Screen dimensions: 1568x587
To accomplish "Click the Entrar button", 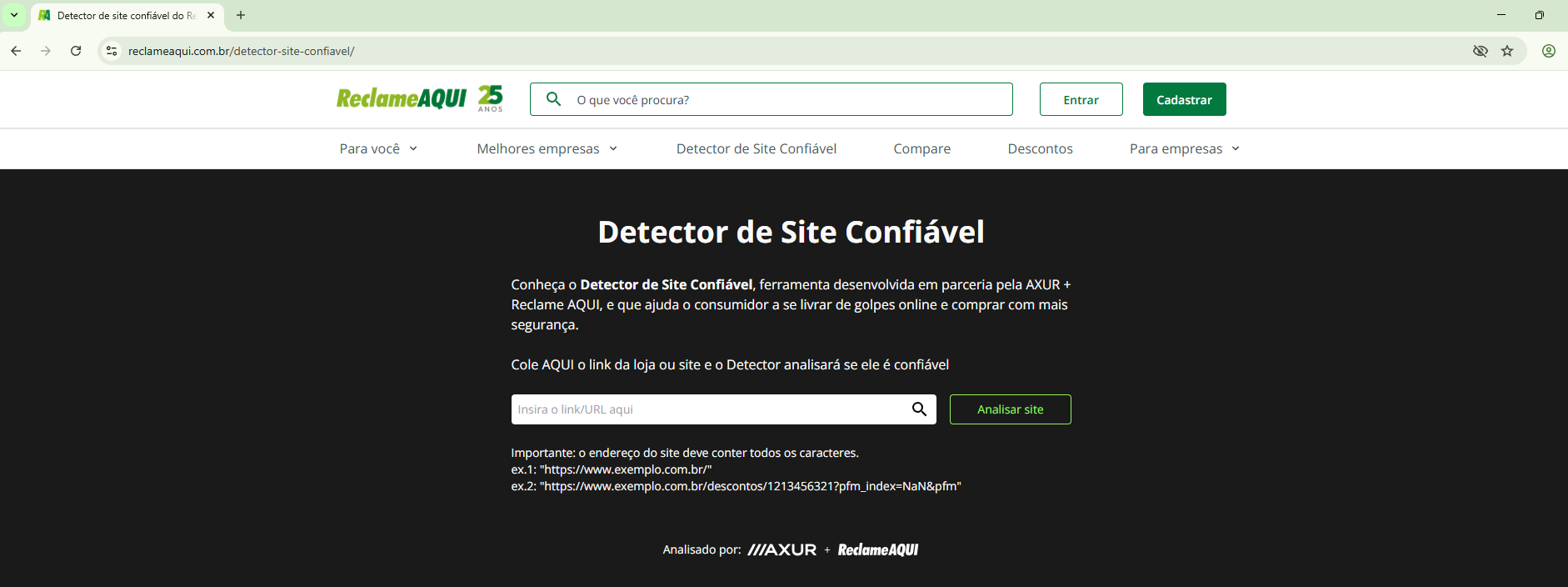I will (x=1081, y=99).
